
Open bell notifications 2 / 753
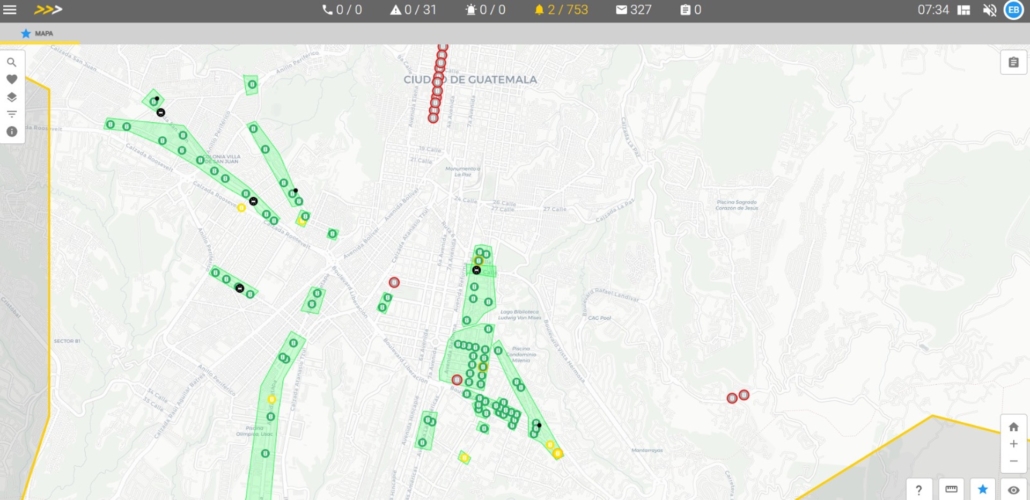(x=560, y=10)
